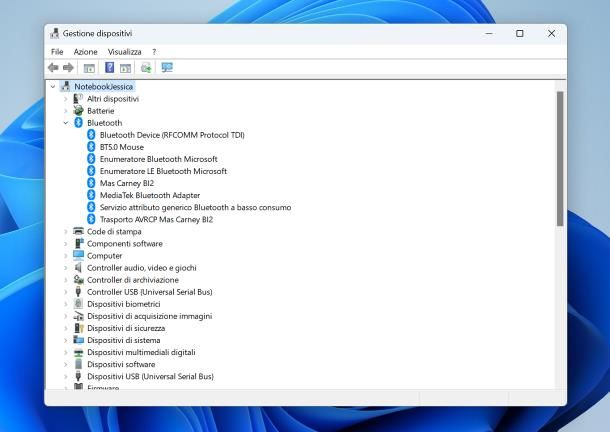Select the Controller di archiviazione label

tap(133, 280)
